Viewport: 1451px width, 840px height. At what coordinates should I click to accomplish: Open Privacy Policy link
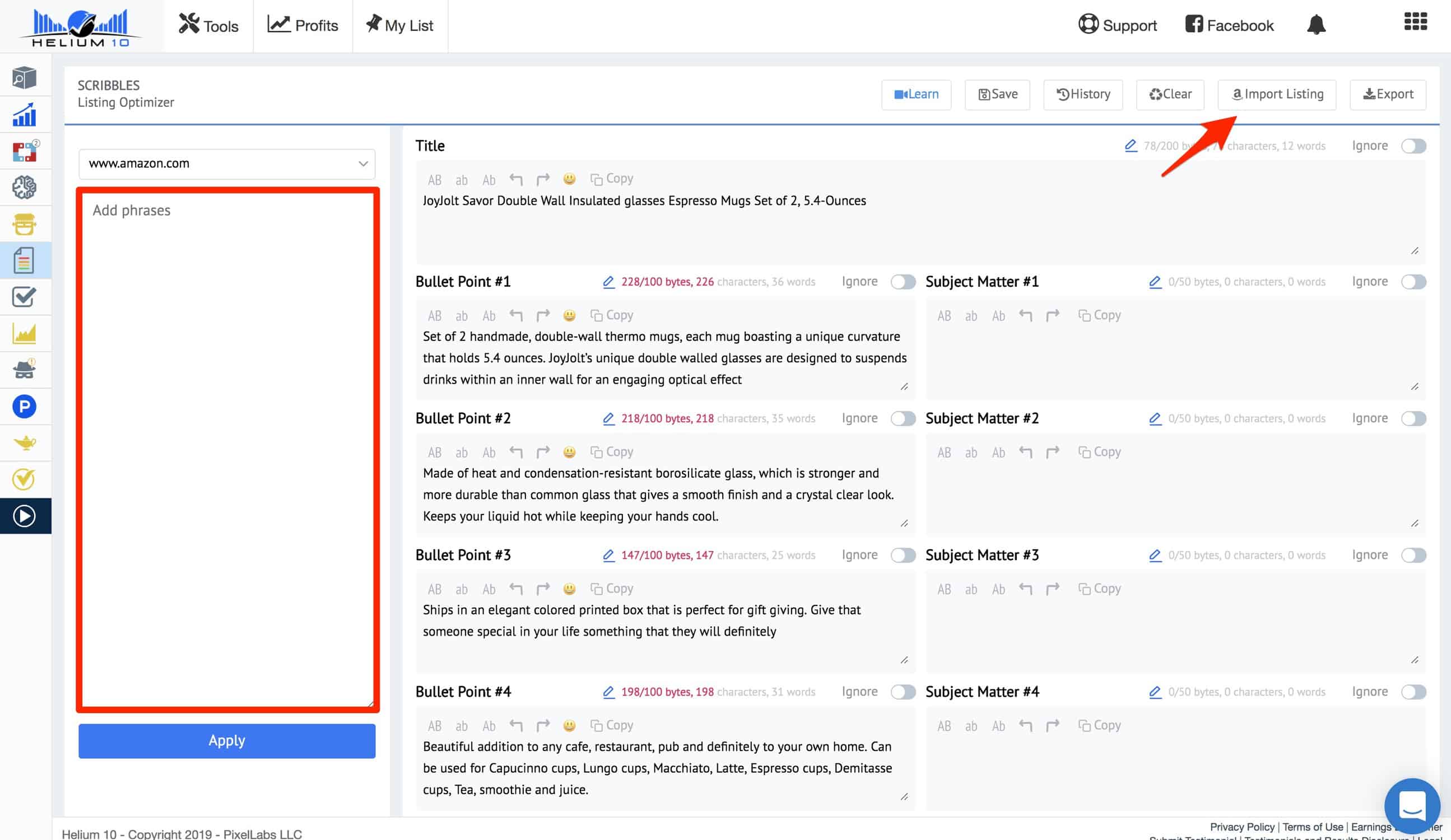(1242, 827)
